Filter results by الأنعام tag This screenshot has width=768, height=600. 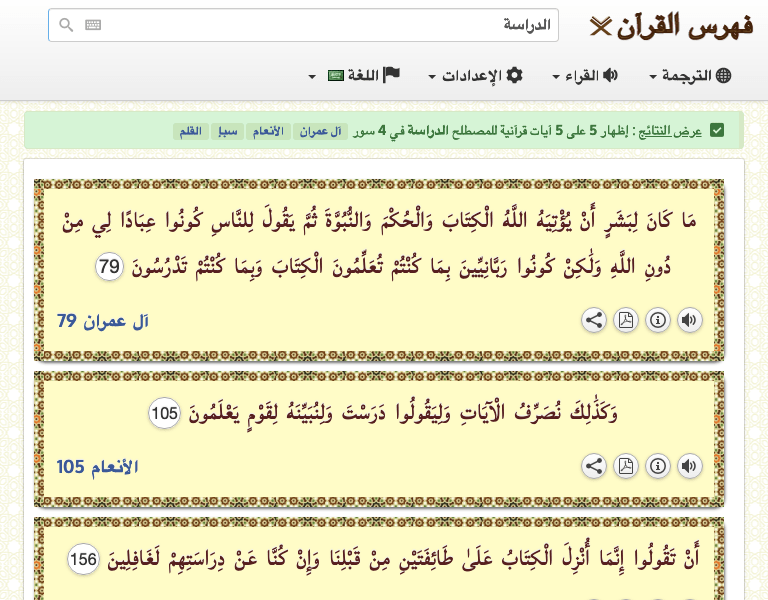coord(268,131)
